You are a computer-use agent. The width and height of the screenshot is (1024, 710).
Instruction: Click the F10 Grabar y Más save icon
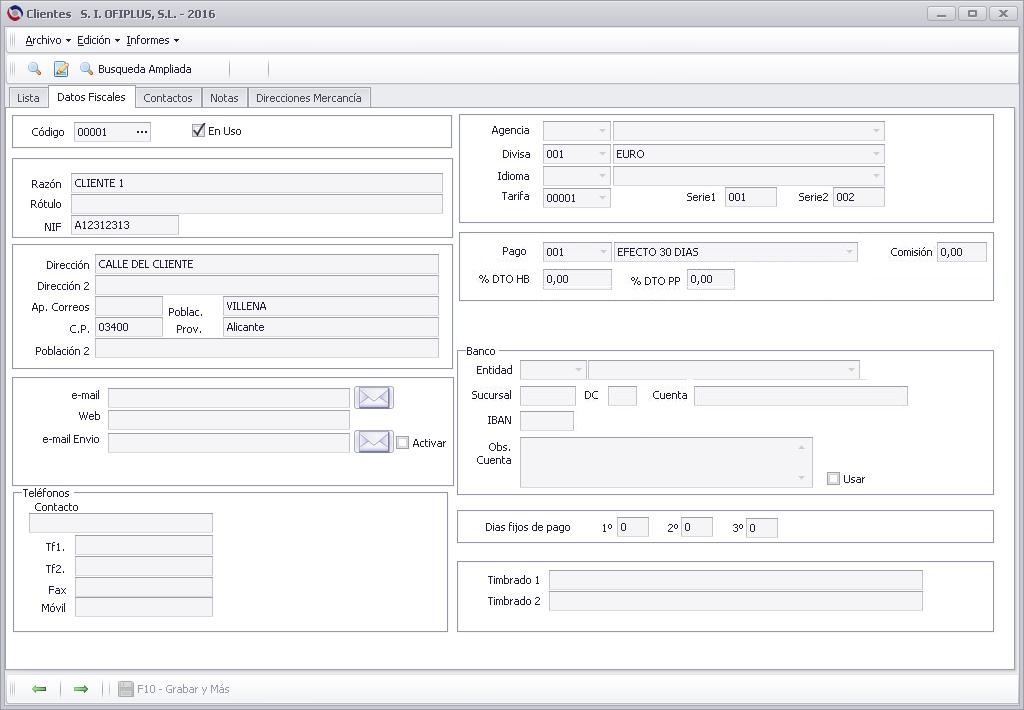[125, 689]
